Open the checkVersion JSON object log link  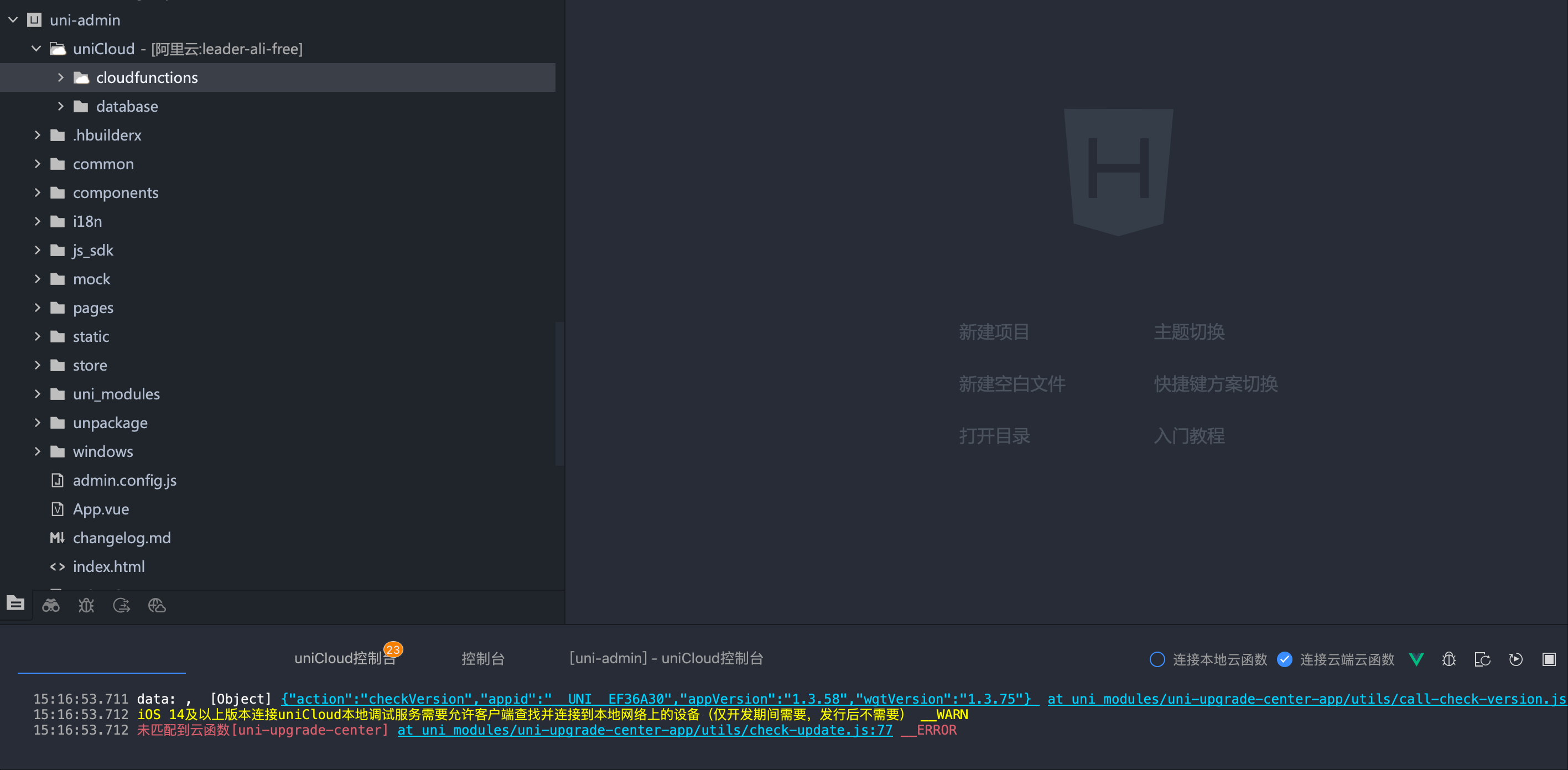[x=660, y=699]
